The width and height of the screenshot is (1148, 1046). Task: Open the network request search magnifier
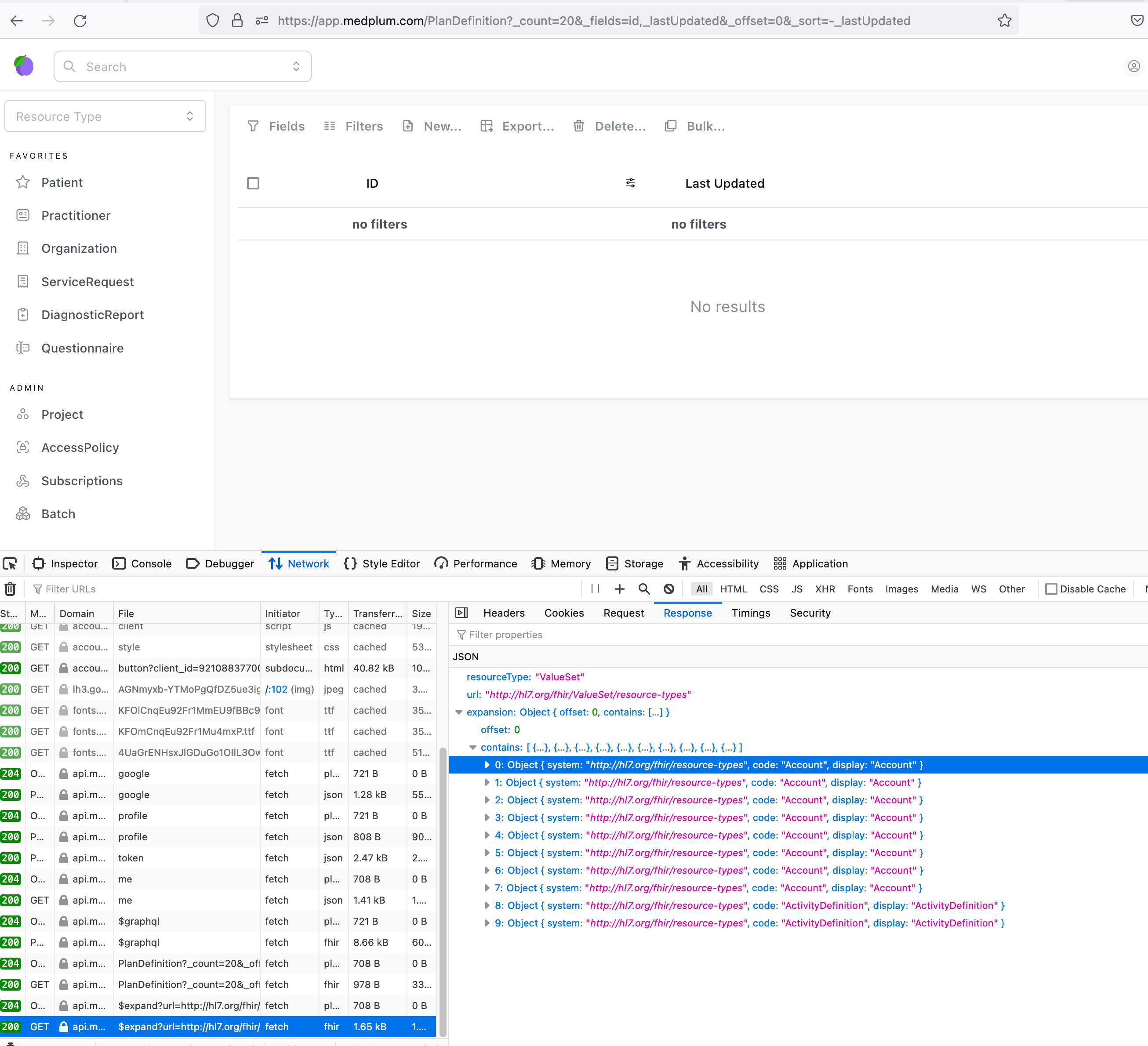644,589
